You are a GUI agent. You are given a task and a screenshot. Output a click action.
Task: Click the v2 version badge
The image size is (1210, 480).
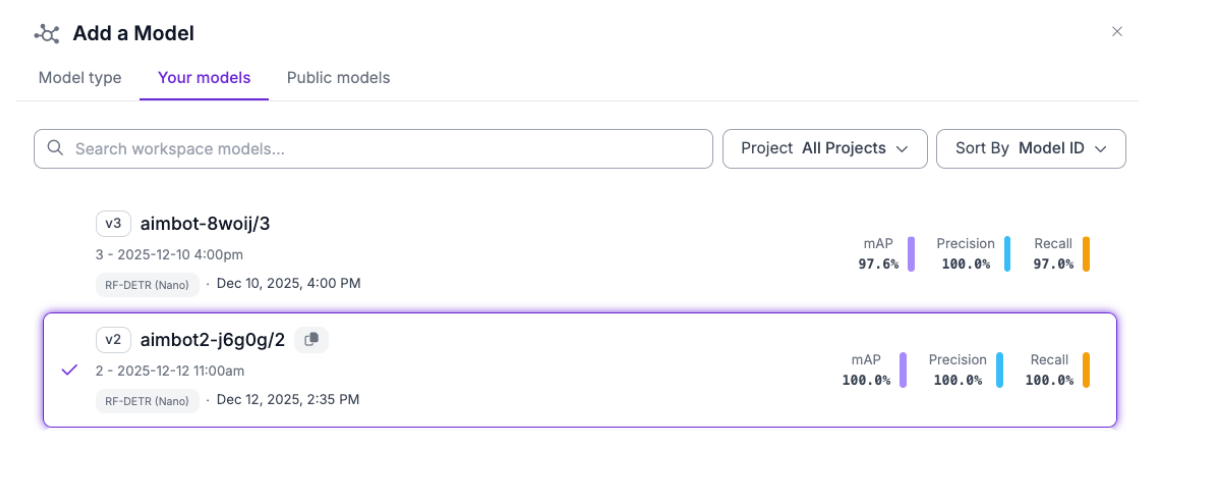(x=113, y=340)
